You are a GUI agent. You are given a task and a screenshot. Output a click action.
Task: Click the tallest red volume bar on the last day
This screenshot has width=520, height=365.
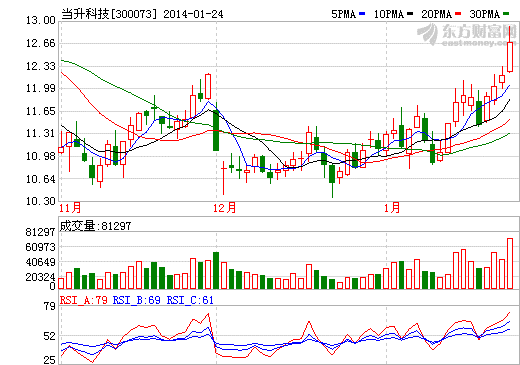pyautogui.click(x=510, y=263)
